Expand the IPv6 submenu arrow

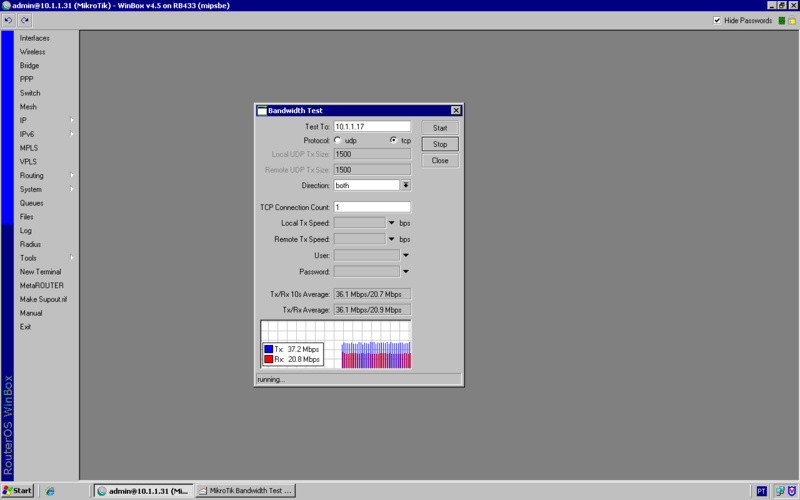(x=71, y=134)
